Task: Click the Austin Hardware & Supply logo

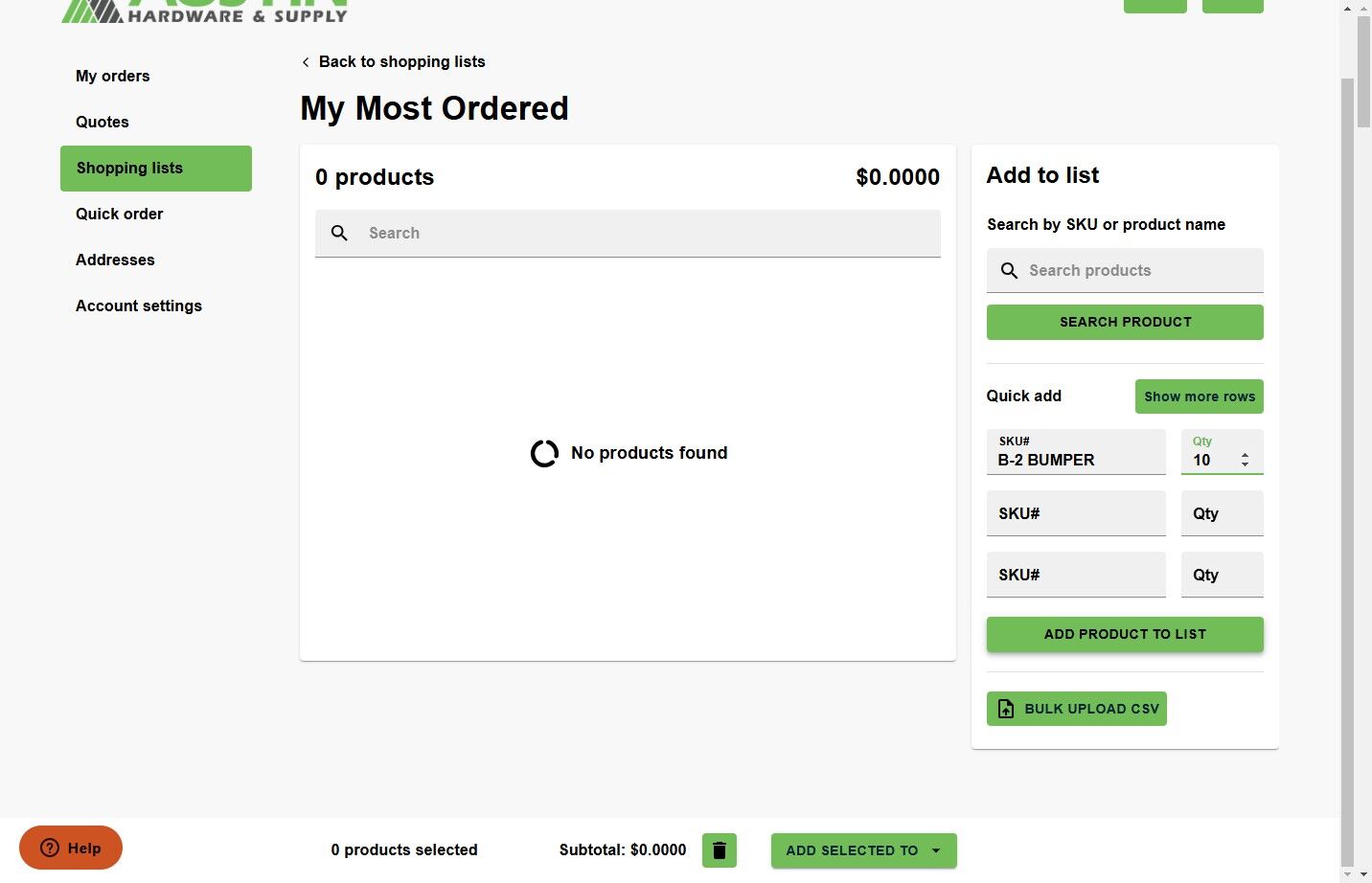Action: tap(204, 11)
